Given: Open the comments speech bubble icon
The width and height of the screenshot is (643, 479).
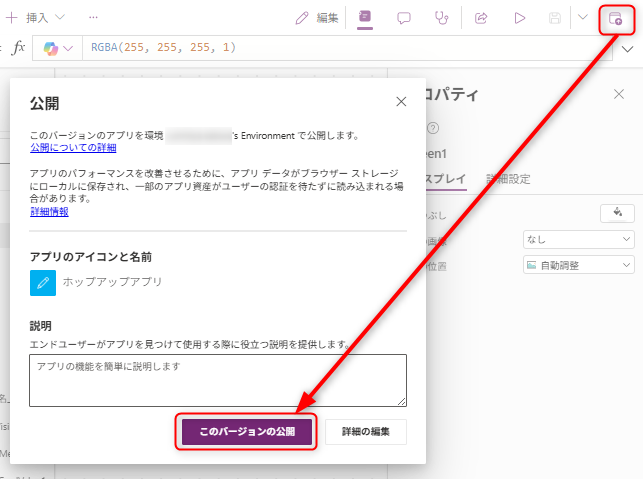Looking at the screenshot, I should point(404,18).
